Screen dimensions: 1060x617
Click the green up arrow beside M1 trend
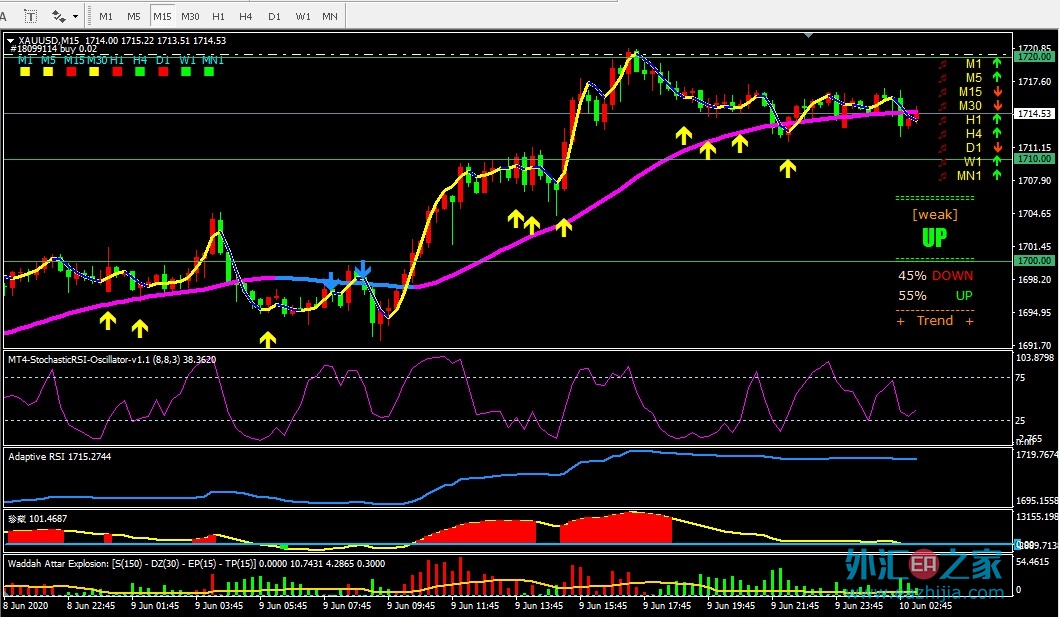click(x=997, y=64)
